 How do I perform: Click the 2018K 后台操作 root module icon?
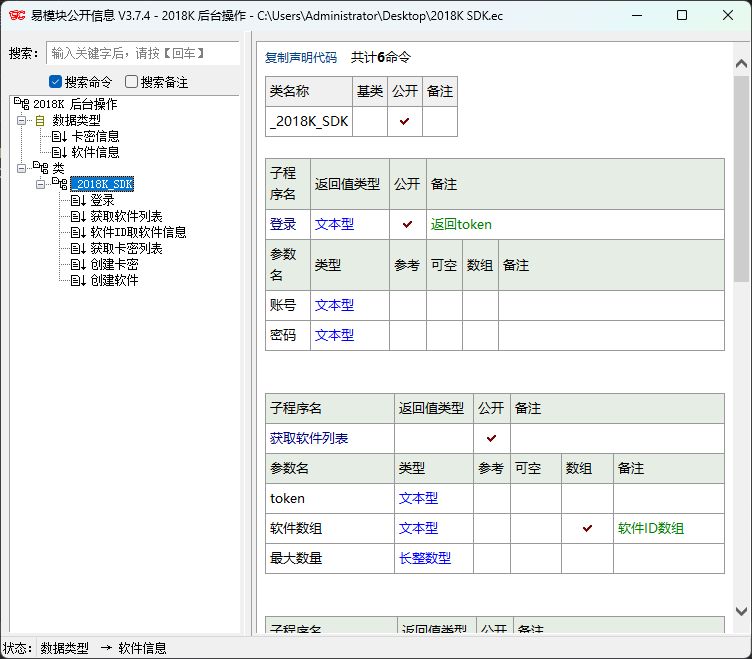[x=21, y=104]
